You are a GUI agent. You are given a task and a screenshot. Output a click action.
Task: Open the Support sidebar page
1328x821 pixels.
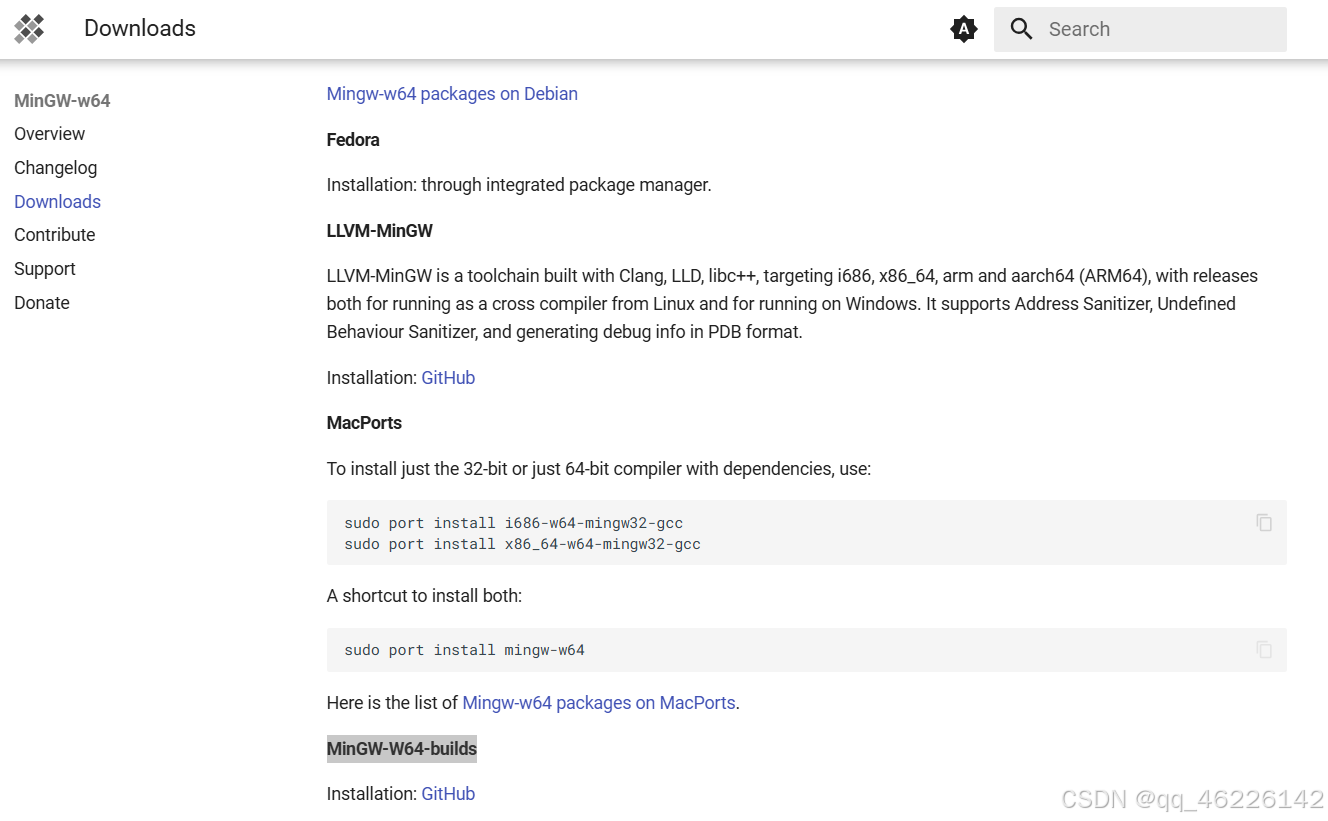(x=45, y=269)
